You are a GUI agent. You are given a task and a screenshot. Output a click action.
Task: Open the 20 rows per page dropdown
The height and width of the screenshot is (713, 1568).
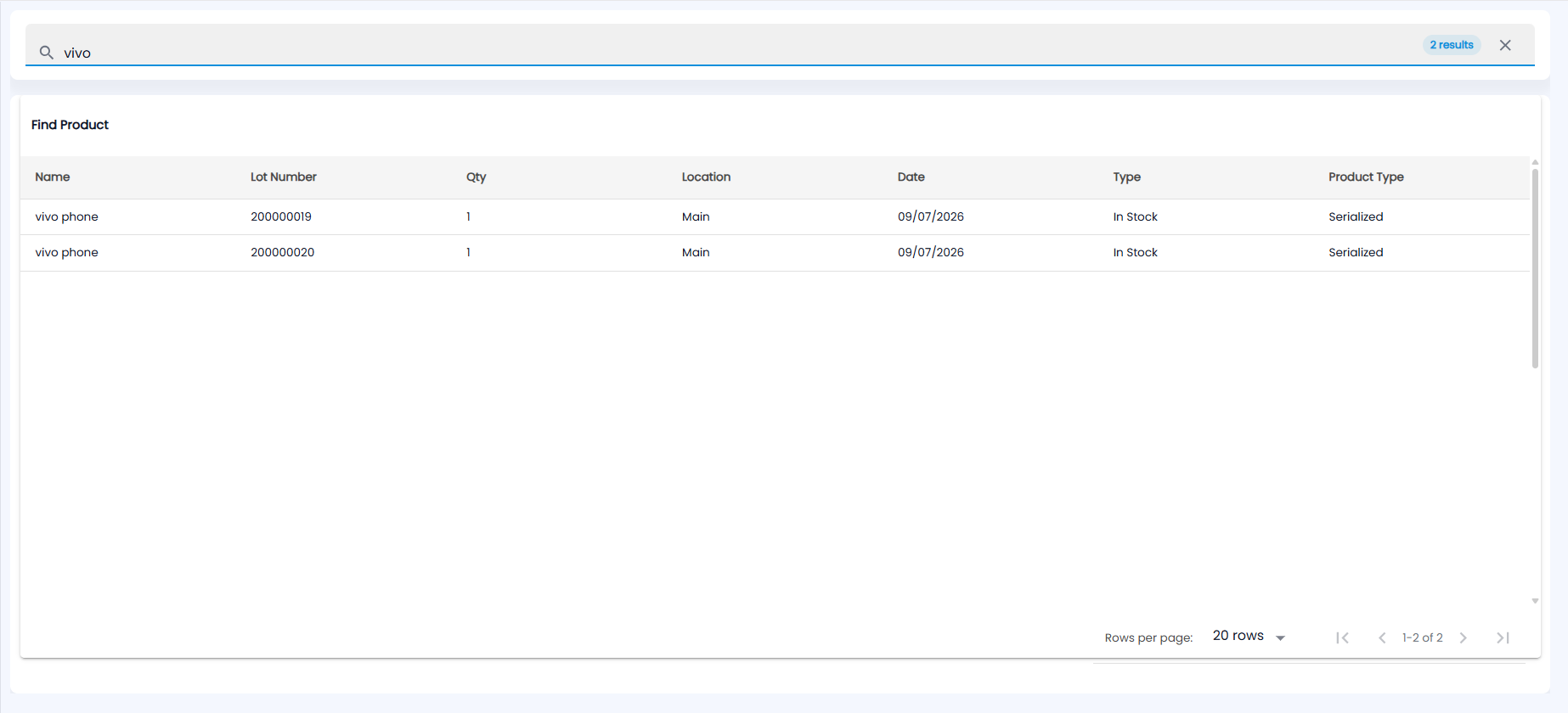pyautogui.click(x=1249, y=637)
